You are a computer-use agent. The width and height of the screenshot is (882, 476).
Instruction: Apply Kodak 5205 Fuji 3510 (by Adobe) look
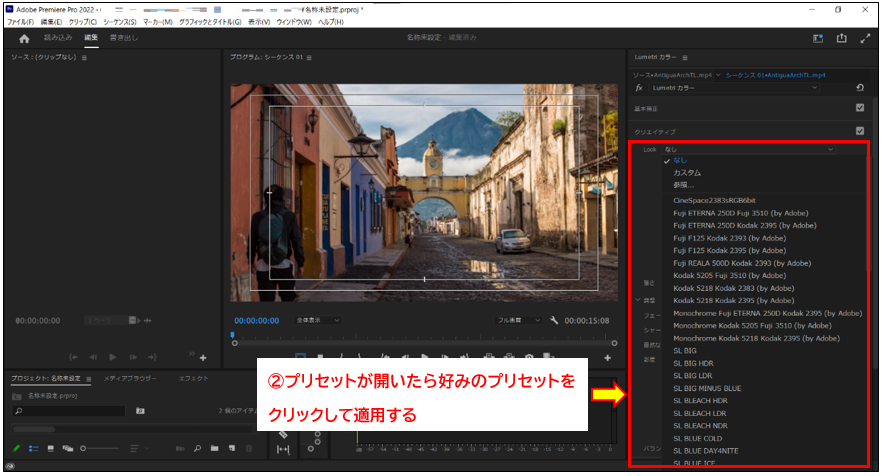(x=730, y=276)
